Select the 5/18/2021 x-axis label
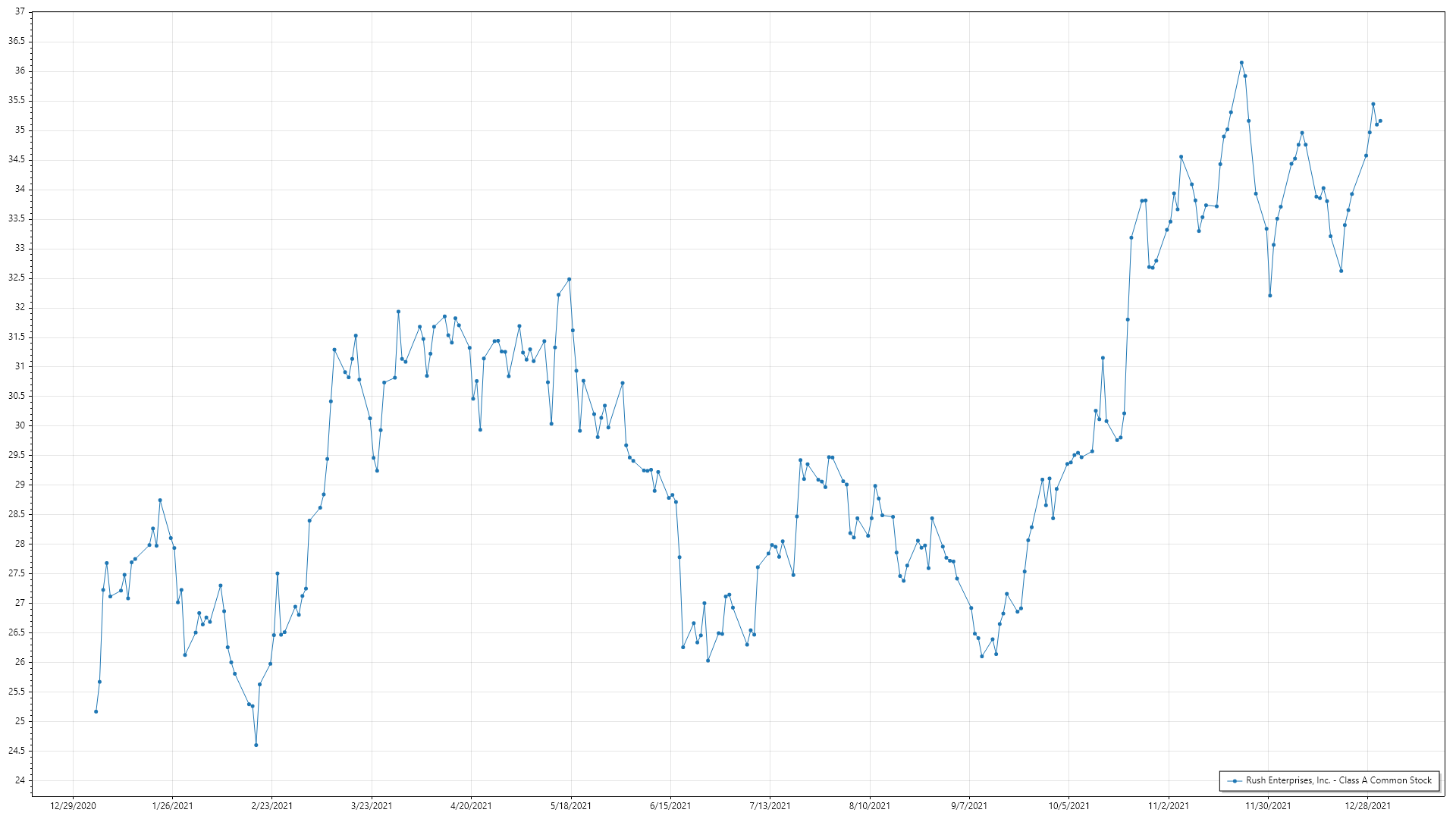 [571, 805]
